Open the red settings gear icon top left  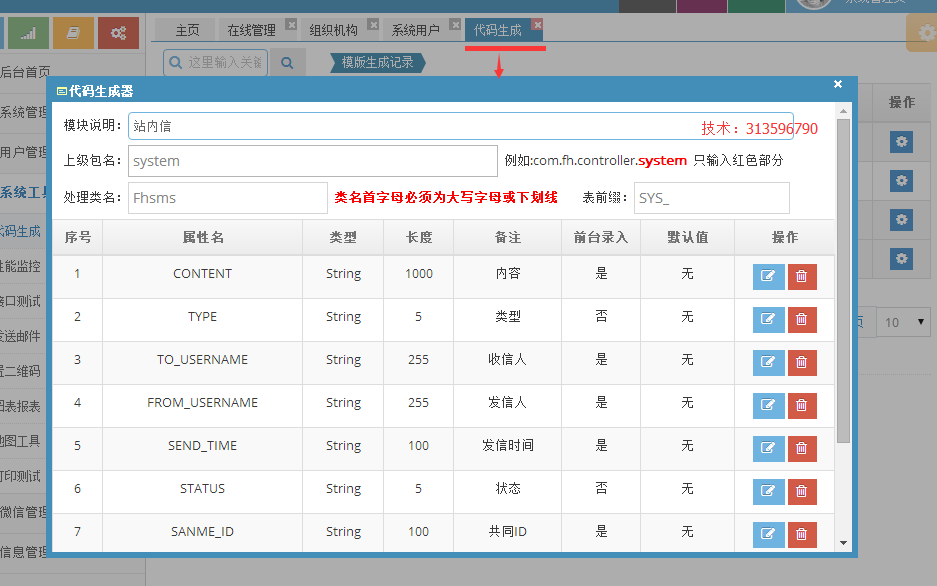(x=118, y=33)
